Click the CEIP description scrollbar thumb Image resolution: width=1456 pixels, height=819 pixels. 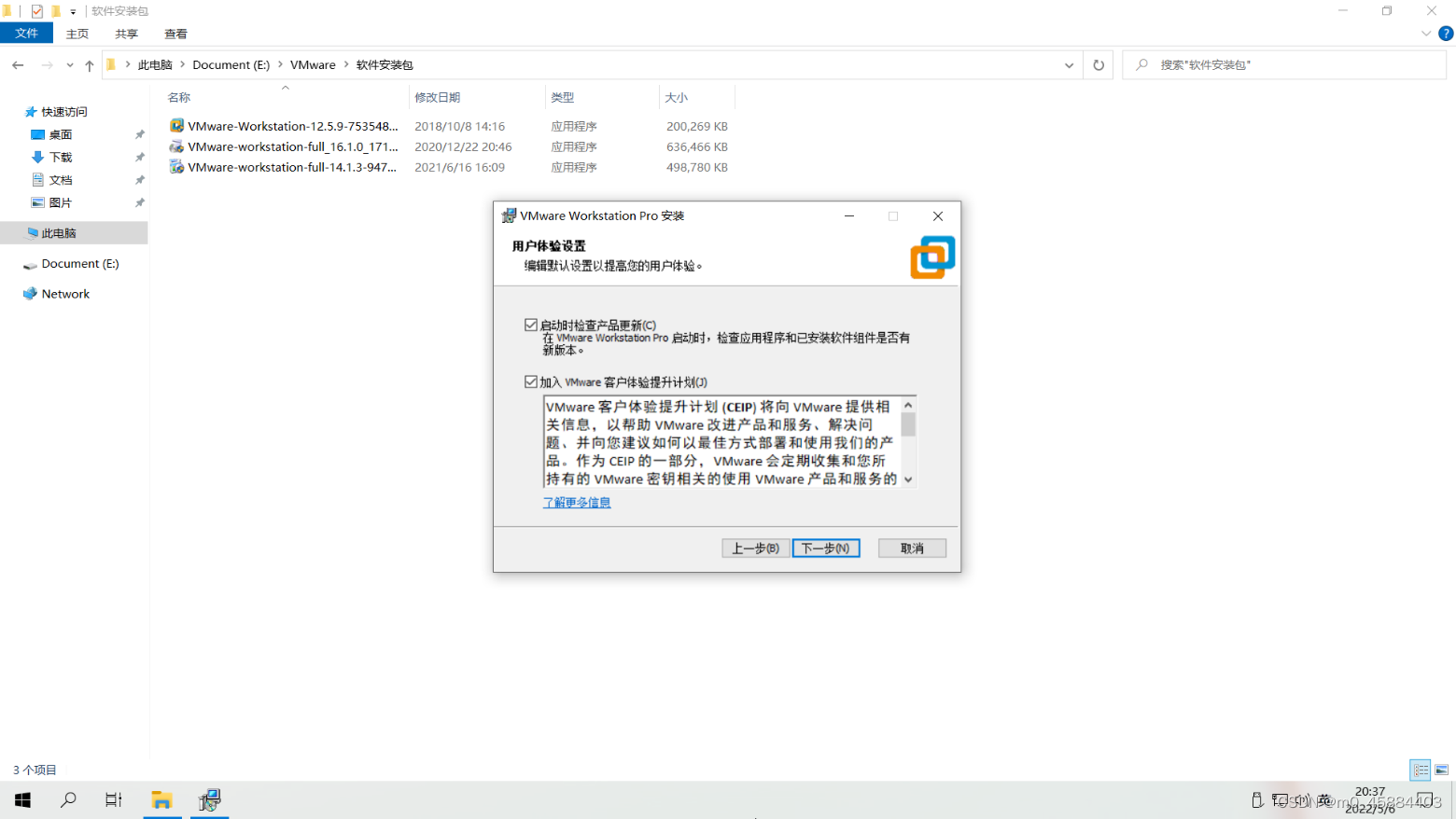click(x=908, y=425)
